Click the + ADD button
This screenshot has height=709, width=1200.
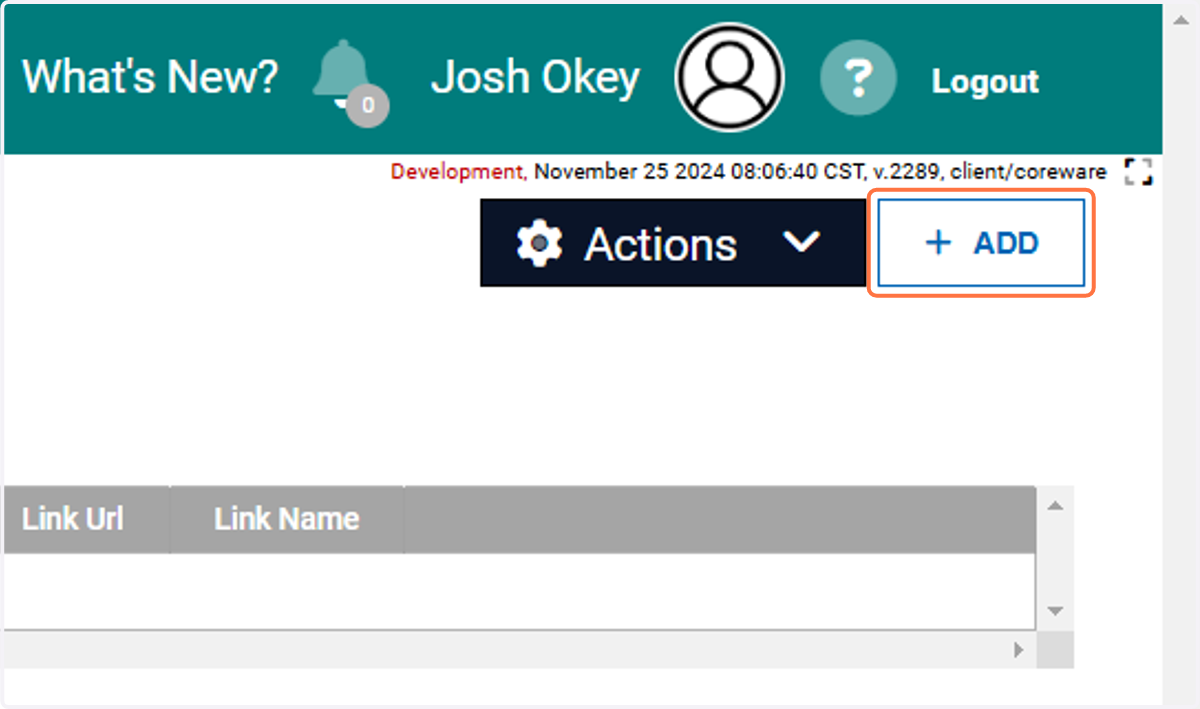981,243
